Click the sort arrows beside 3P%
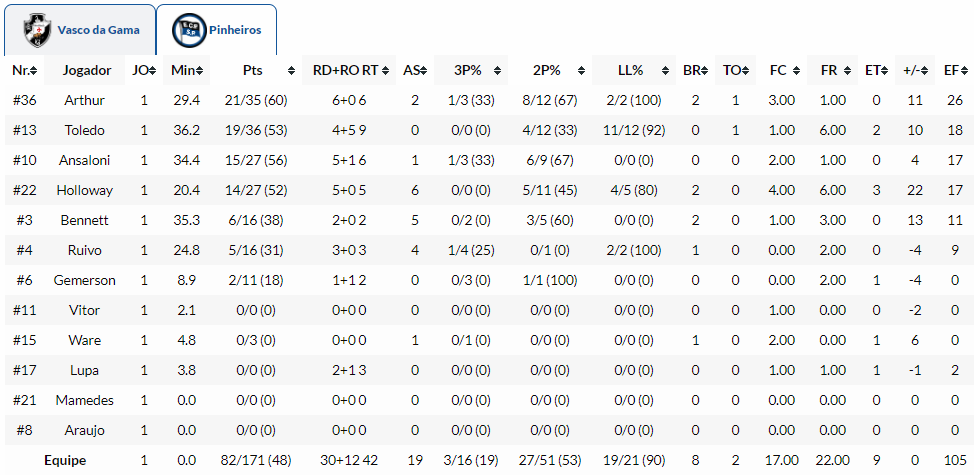This screenshot has height=475, width=974. click(499, 71)
